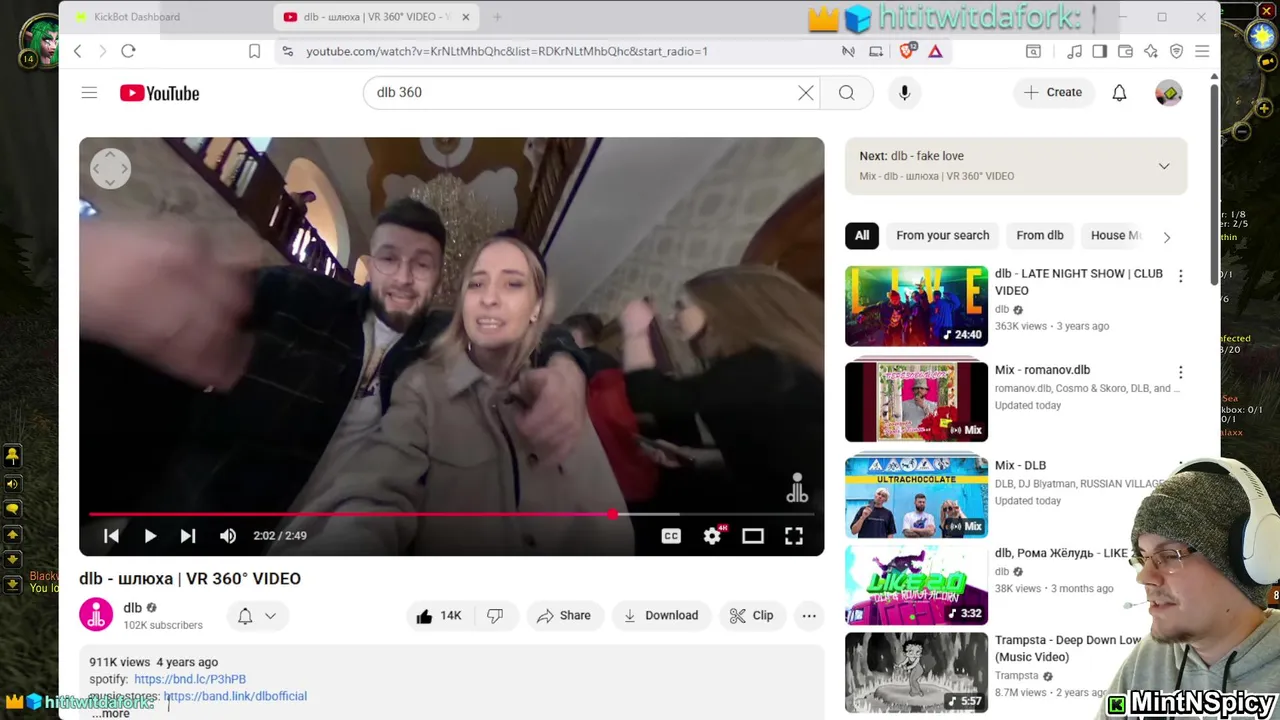Select the From dlb chip
Screen dimensions: 1280x720
click(x=1040, y=236)
